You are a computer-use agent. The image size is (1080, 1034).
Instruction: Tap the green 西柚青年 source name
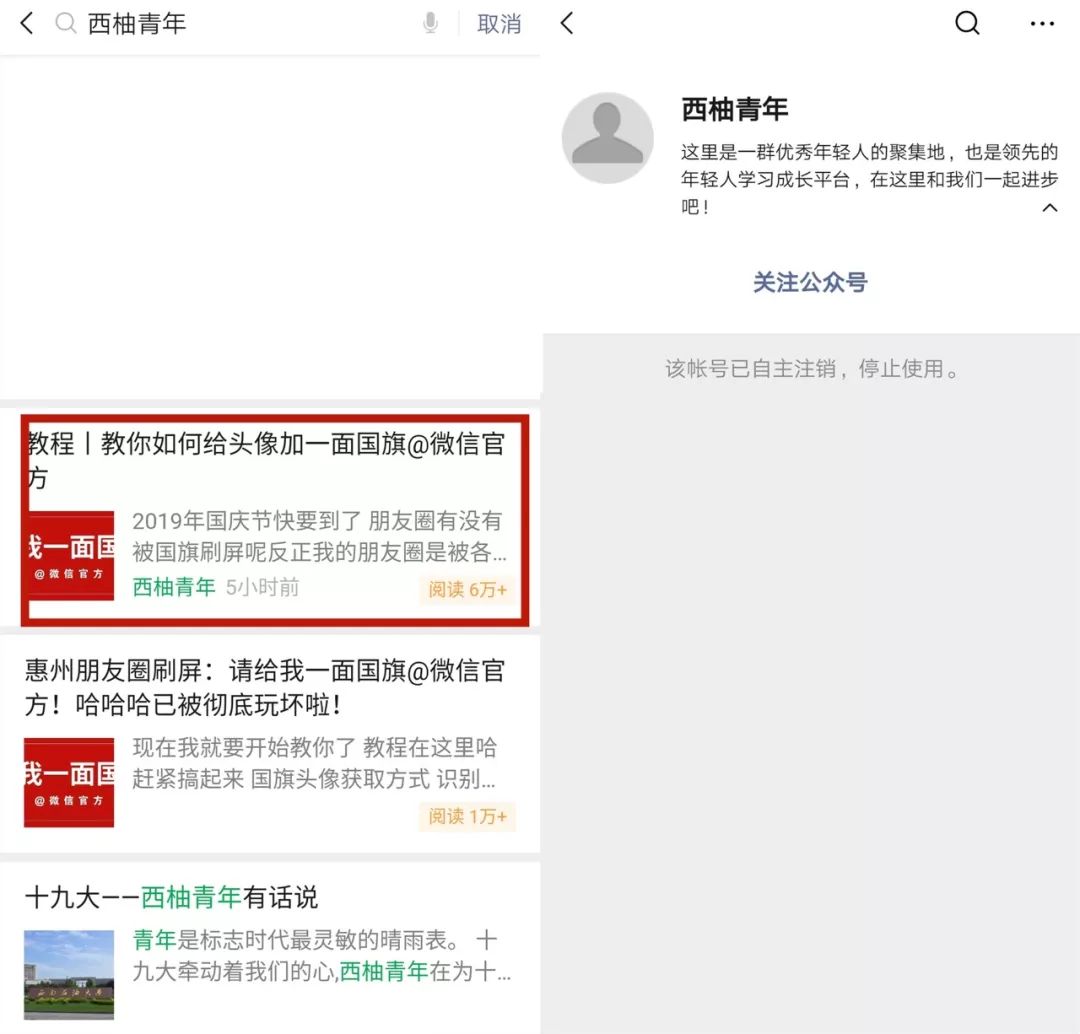pyautogui.click(x=174, y=587)
